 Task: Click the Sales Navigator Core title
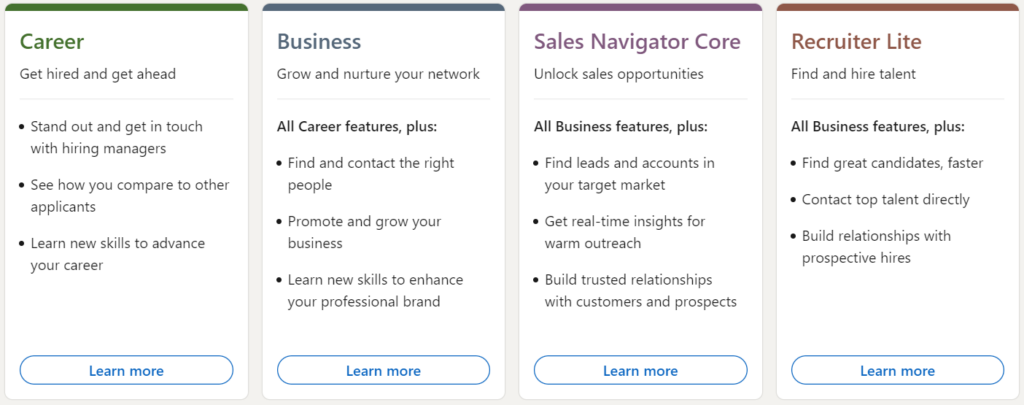(x=637, y=42)
